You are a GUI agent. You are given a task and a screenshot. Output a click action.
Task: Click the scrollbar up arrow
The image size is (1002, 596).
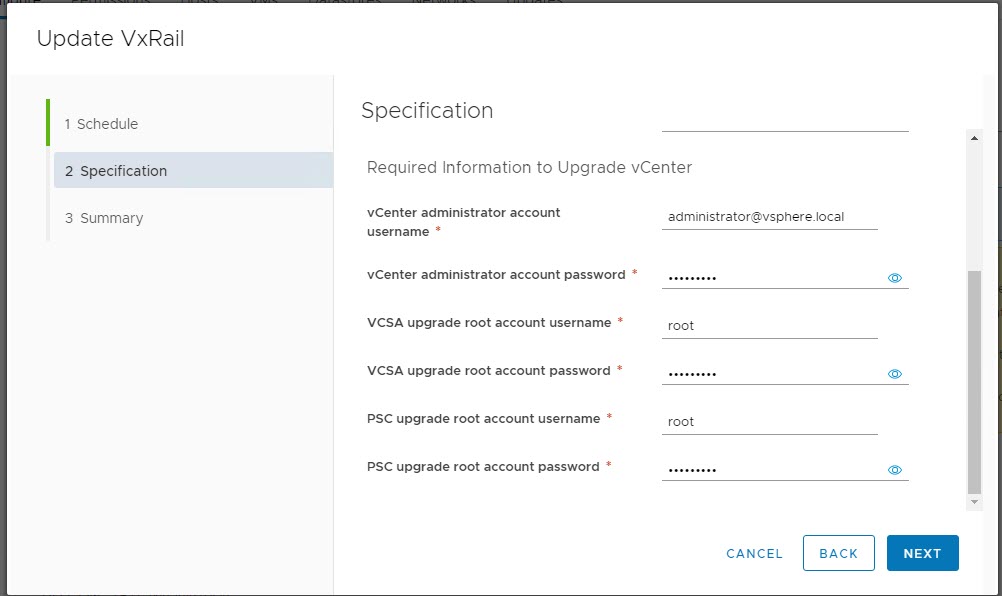tap(975, 139)
